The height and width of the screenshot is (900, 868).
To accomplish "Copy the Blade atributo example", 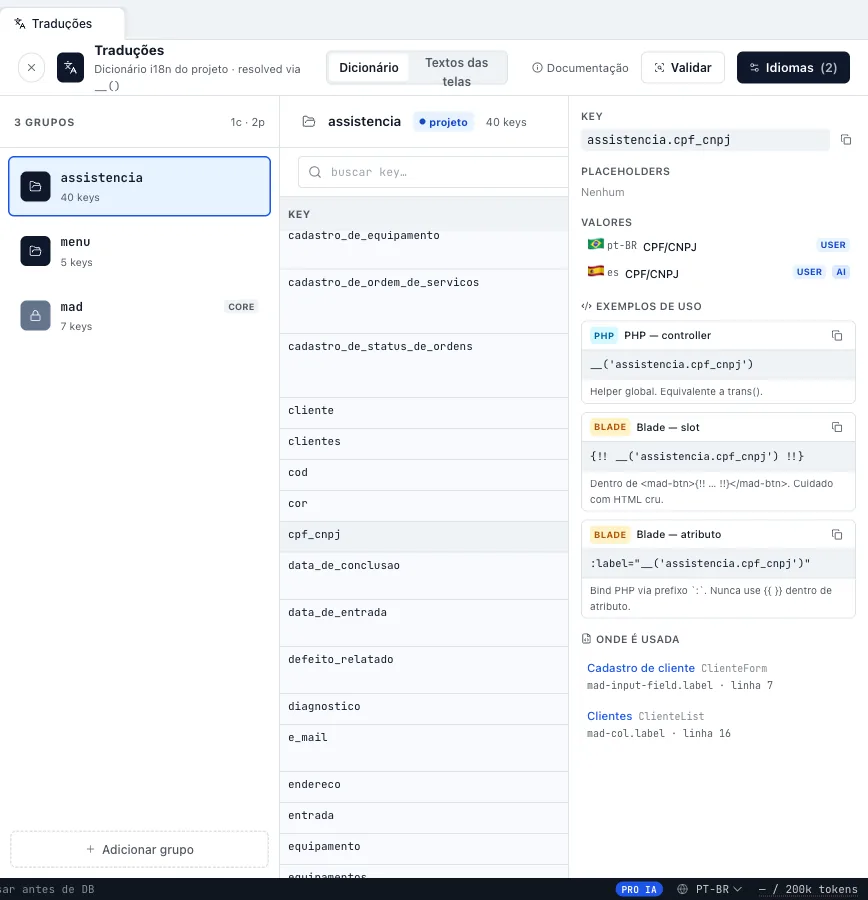I will (x=837, y=534).
